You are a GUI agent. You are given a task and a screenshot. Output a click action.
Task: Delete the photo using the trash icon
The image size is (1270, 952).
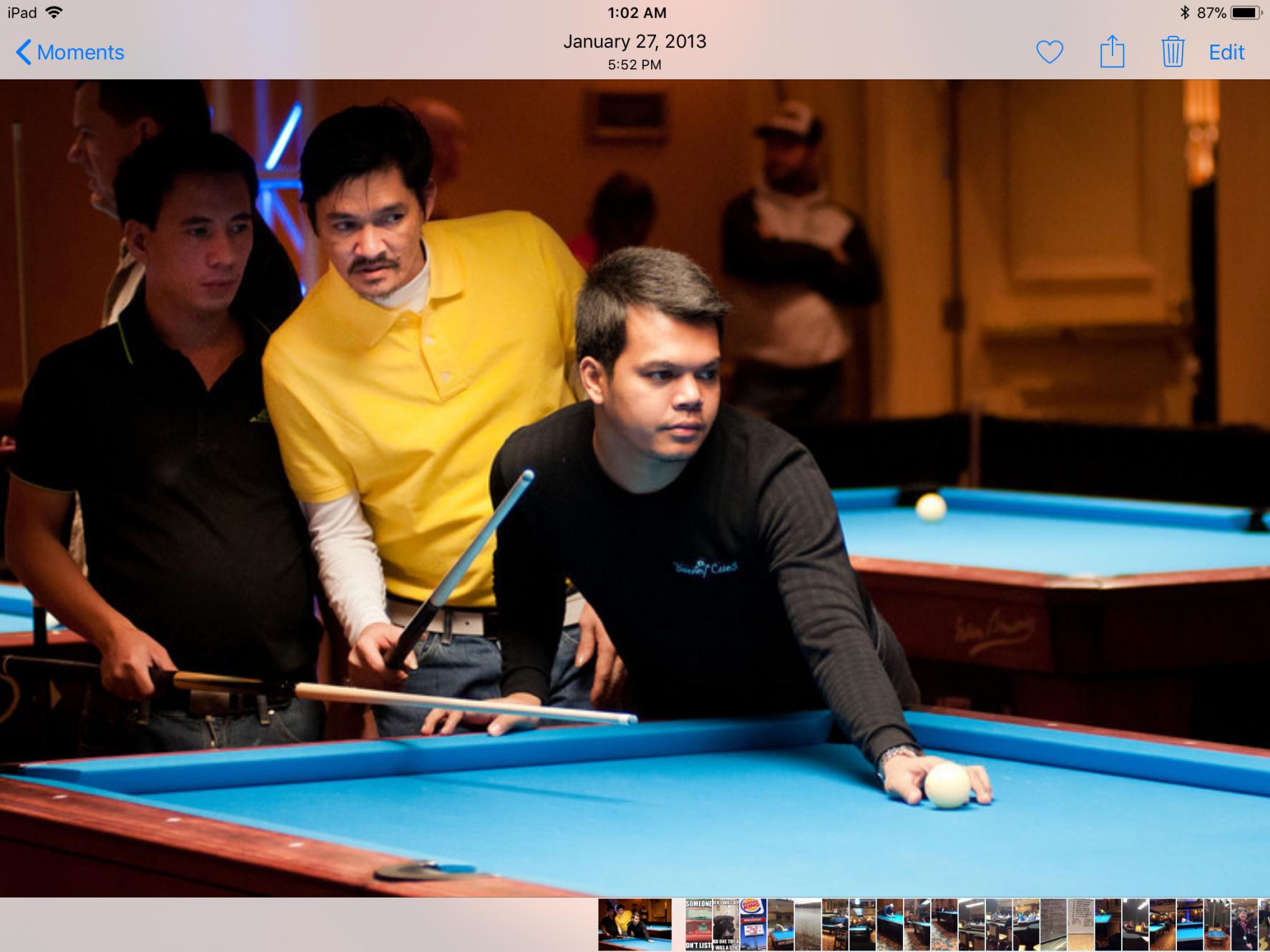click(1173, 51)
